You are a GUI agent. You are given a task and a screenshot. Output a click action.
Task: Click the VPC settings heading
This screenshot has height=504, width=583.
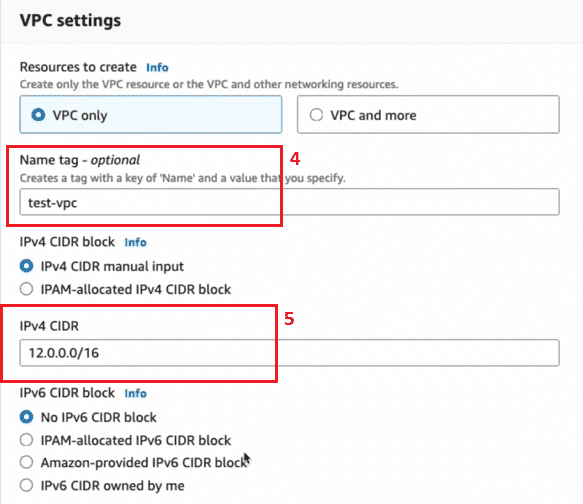click(x=70, y=20)
